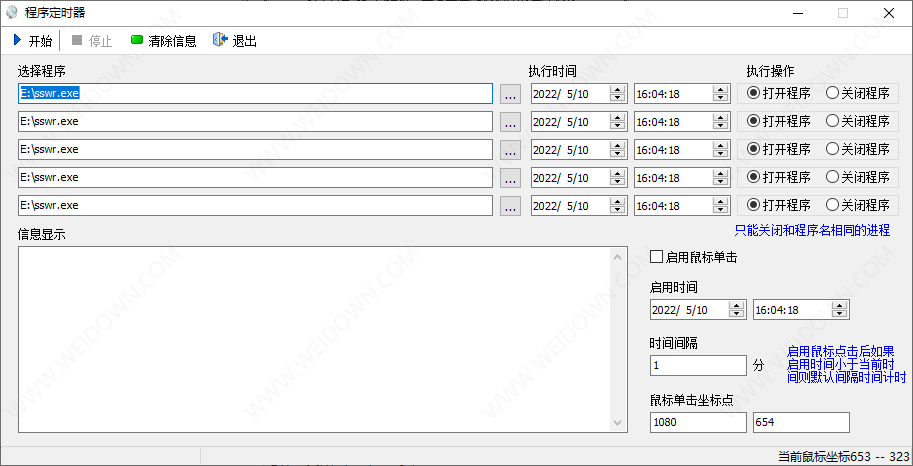Pick 关闭程序 in the fourth row
The height and width of the screenshot is (466, 913).
858,177
